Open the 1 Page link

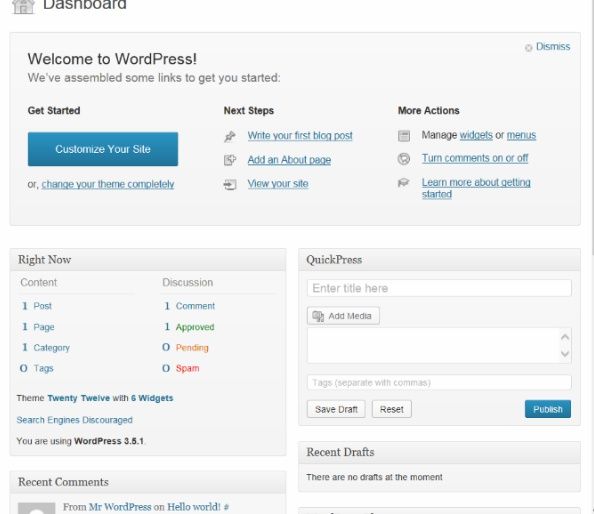tap(38, 327)
